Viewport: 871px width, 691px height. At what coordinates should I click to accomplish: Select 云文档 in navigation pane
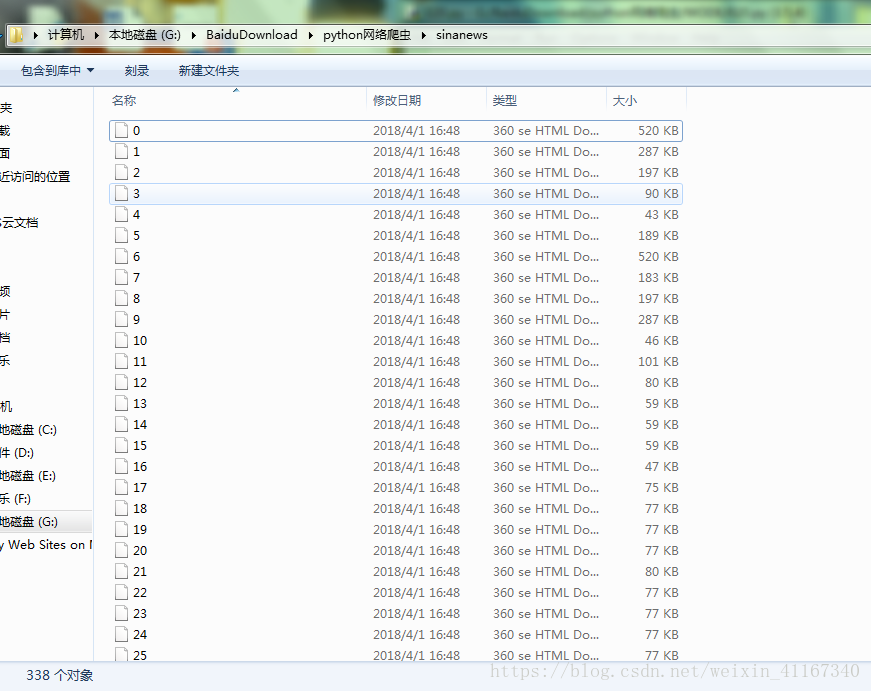(19, 223)
